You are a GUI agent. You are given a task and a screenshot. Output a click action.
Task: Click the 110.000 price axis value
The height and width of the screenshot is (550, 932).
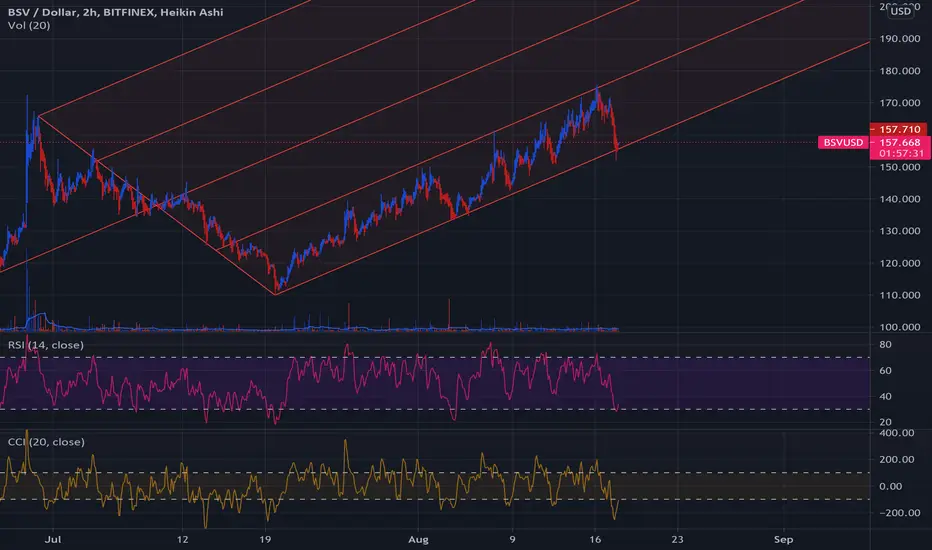pos(899,296)
